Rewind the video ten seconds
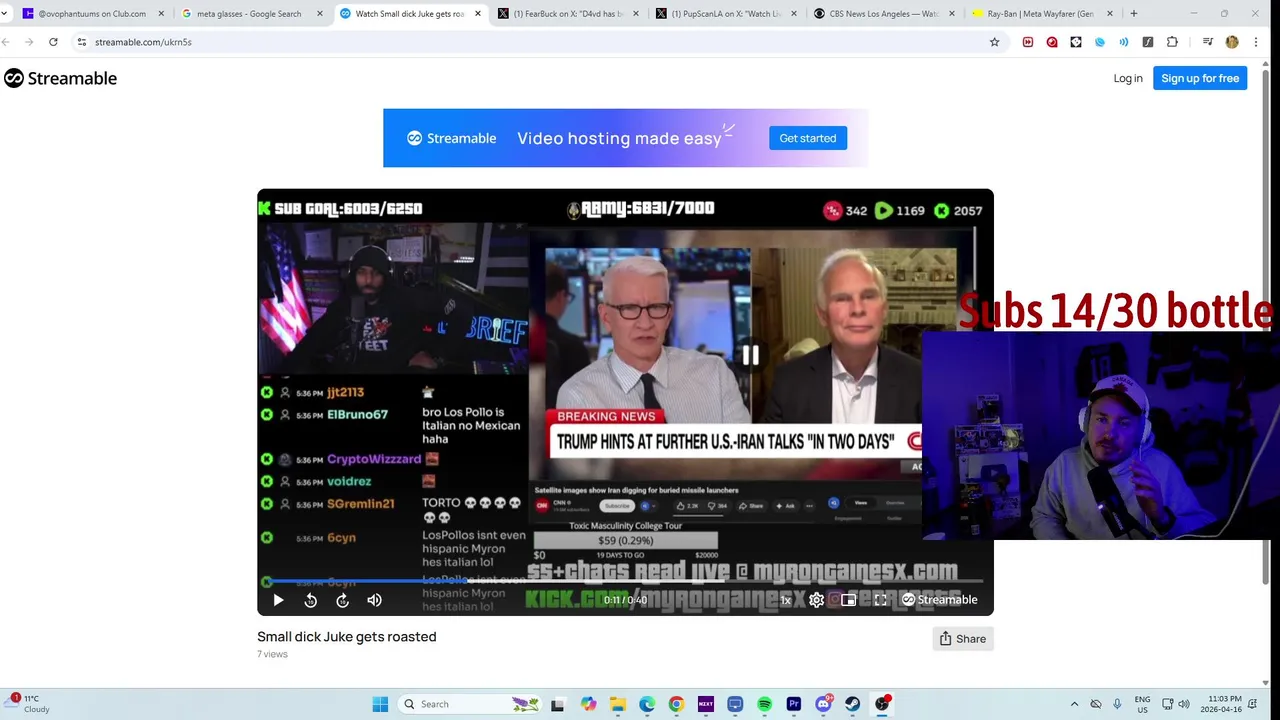Image resolution: width=1280 pixels, height=720 pixels. (x=310, y=600)
